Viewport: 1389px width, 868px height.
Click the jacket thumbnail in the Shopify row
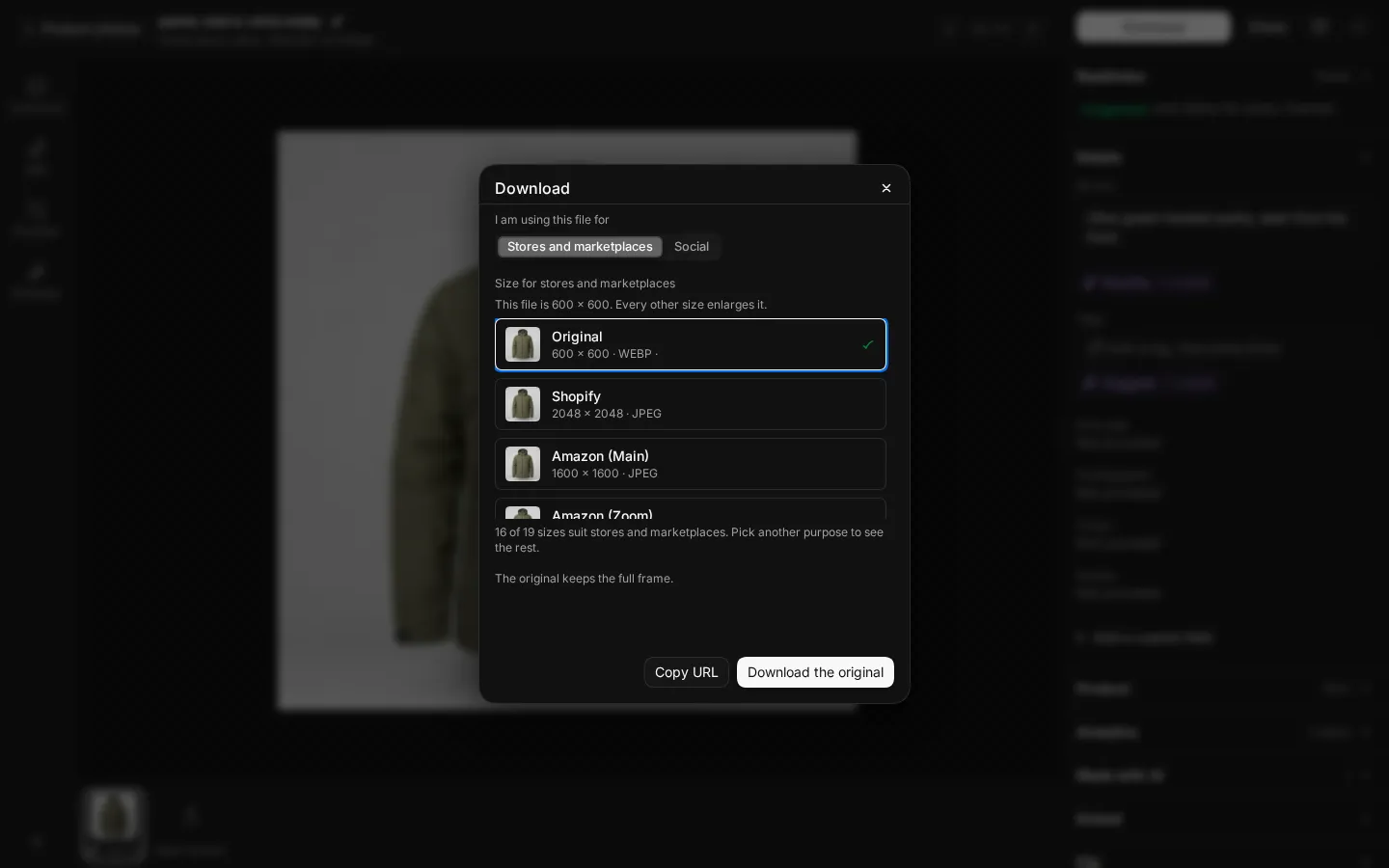[x=523, y=404]
